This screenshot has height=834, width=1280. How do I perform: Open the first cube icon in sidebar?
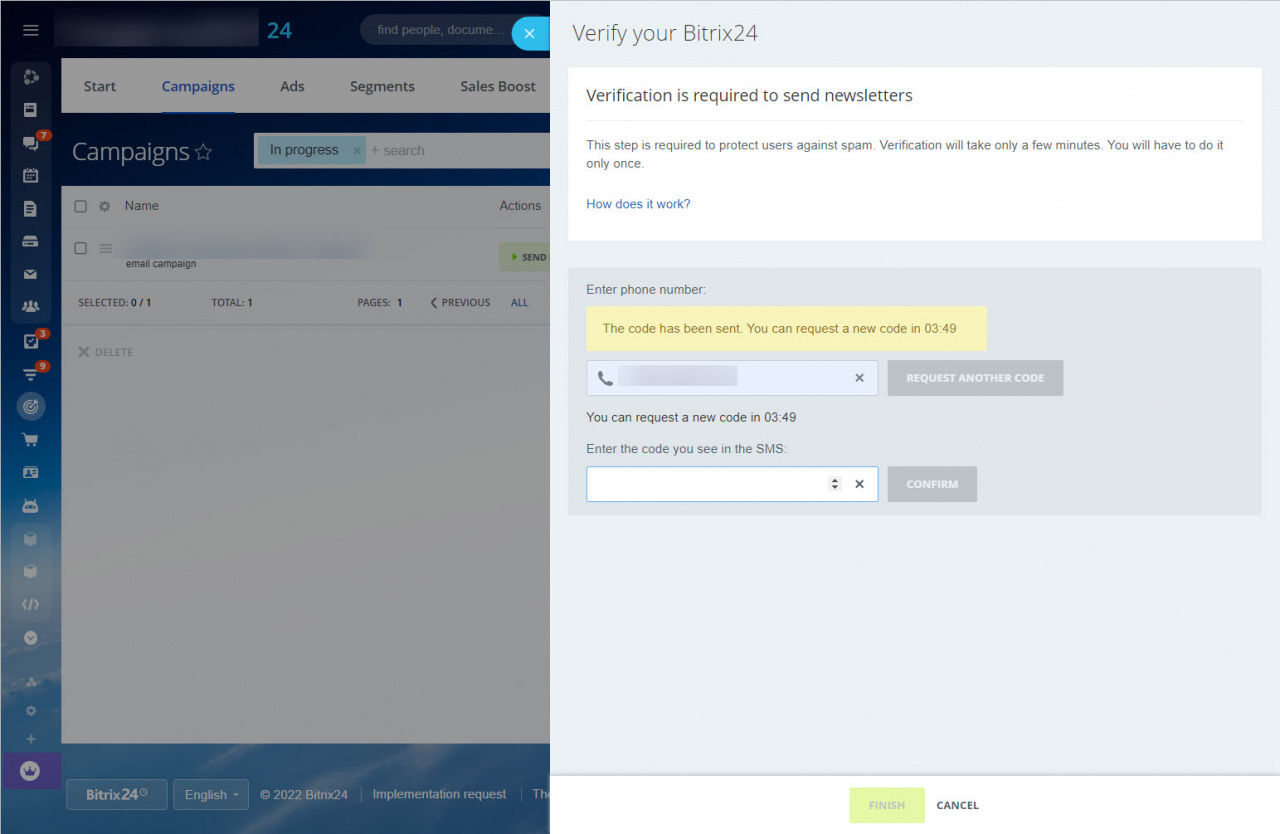pyautogui.click(x=30, y=539)
